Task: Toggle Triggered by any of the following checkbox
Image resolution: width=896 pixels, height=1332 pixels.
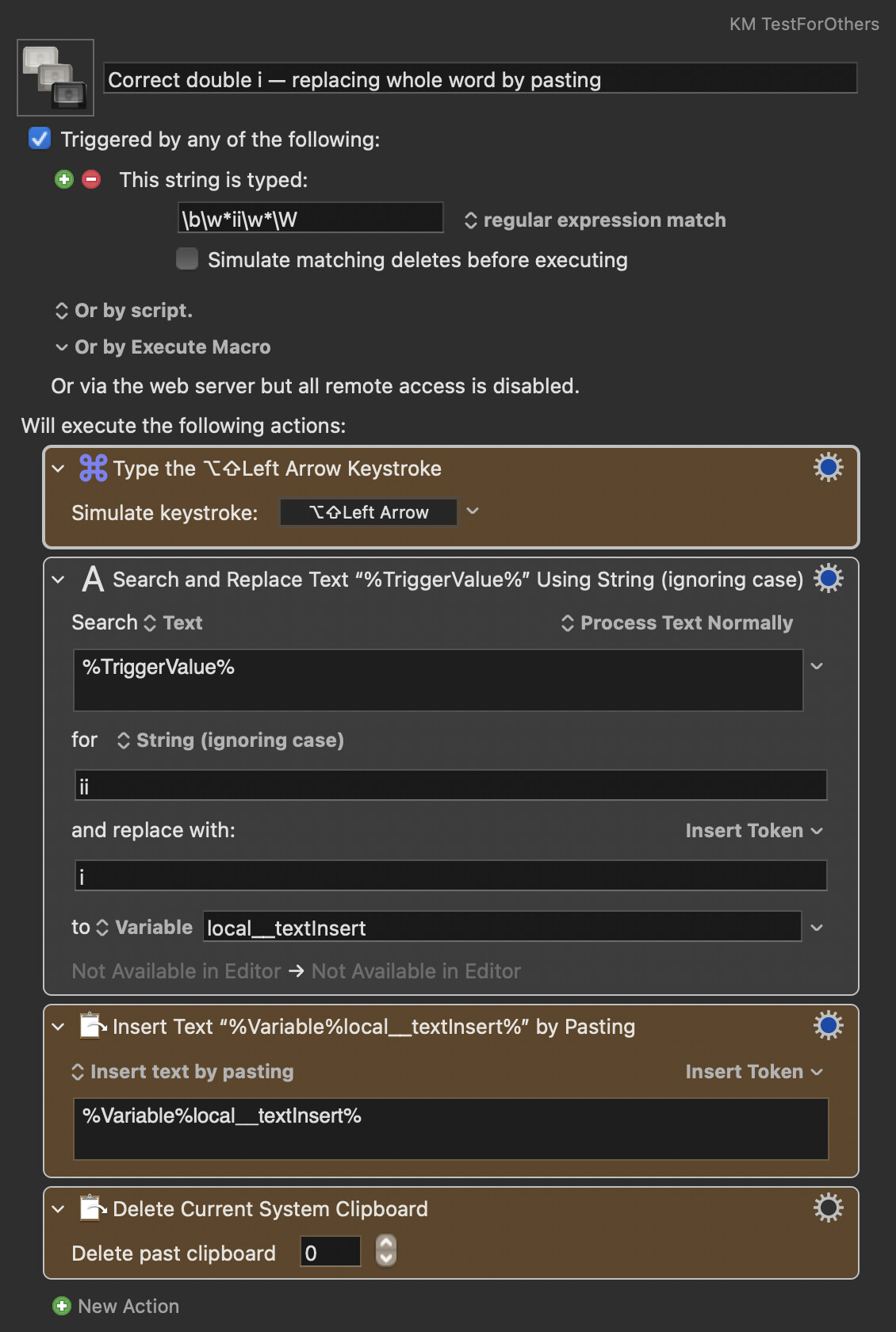Action: pos(40,139)
